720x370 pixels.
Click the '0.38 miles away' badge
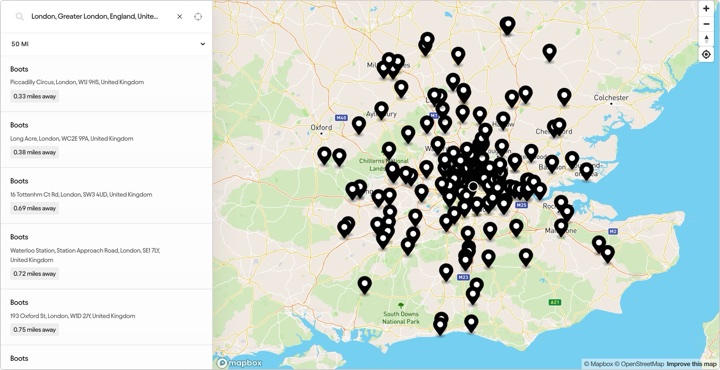35,152
